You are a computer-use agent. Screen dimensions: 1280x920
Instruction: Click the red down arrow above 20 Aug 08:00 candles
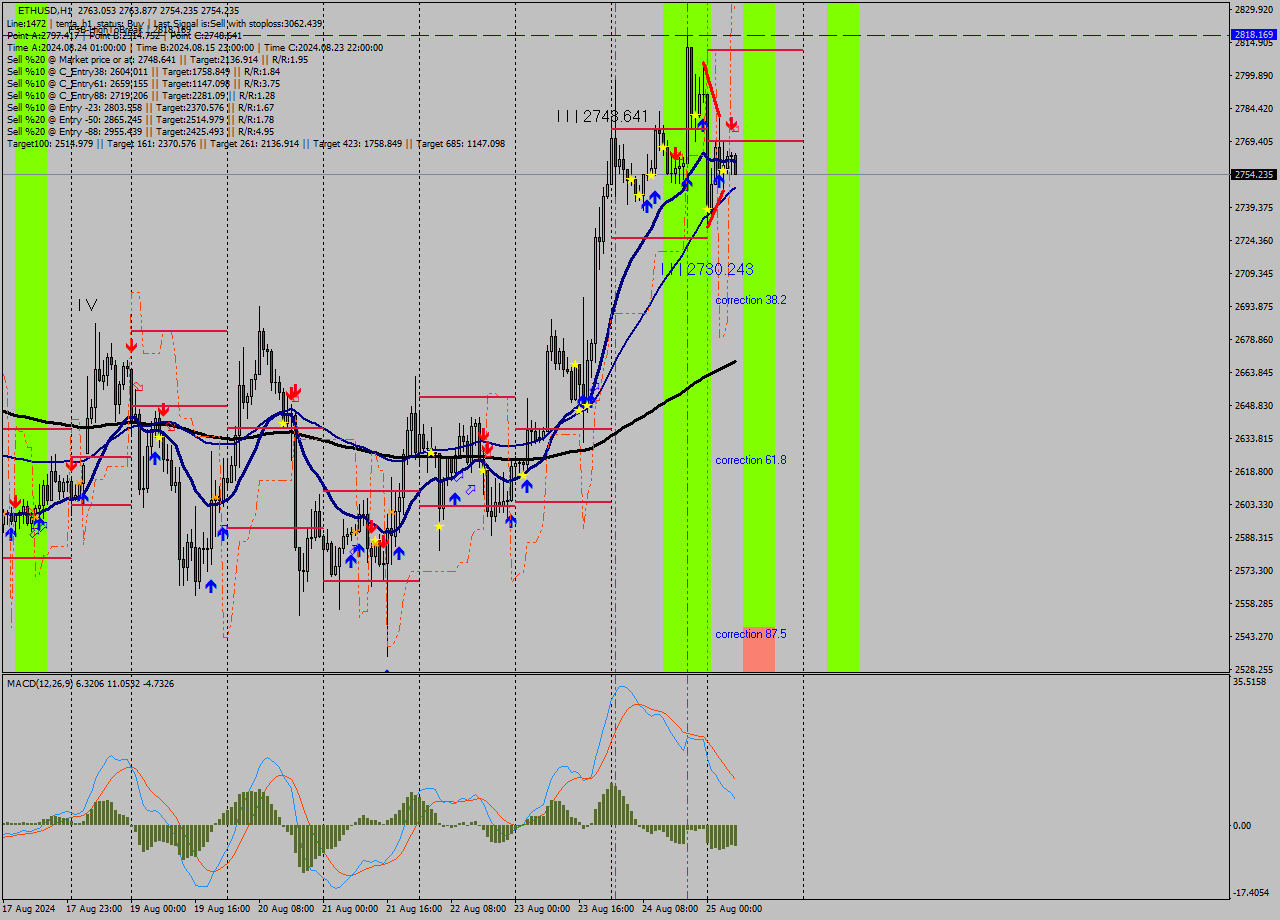pyautogui.click(x=294, y=392)
